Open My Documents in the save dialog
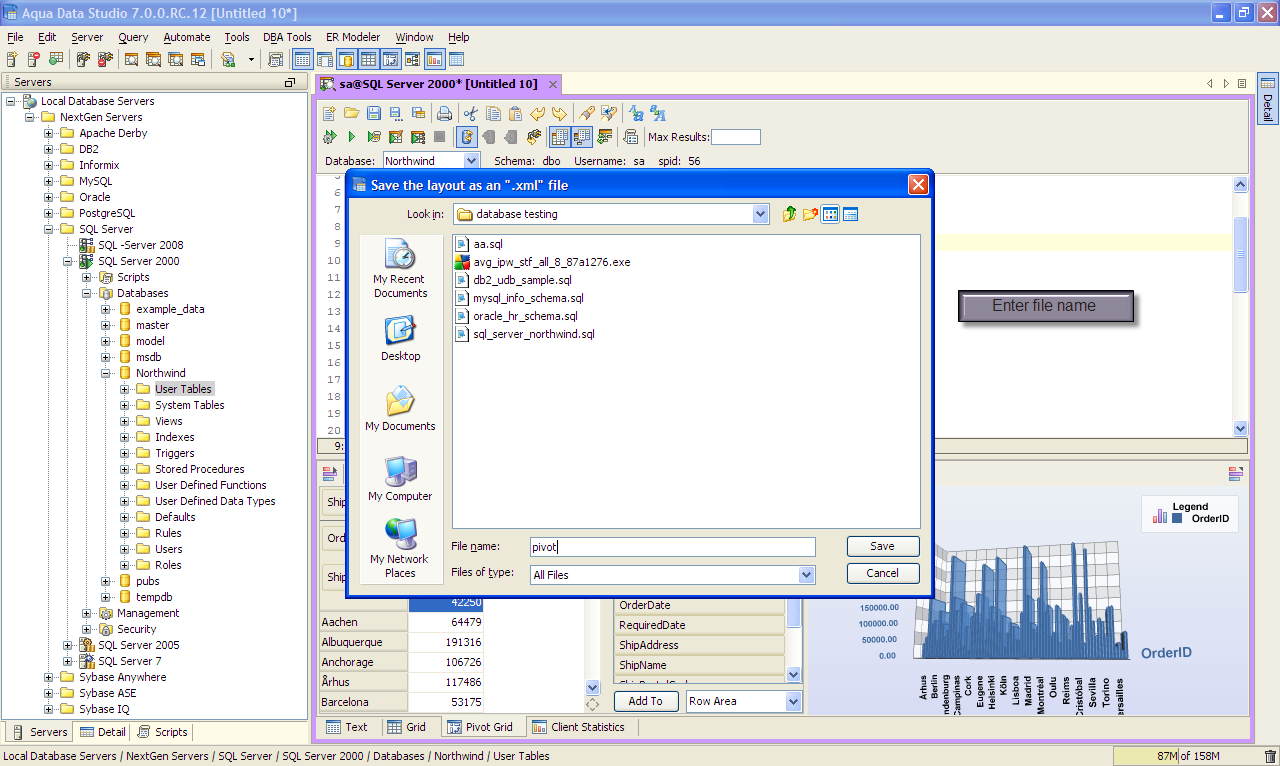 [400, 409]
